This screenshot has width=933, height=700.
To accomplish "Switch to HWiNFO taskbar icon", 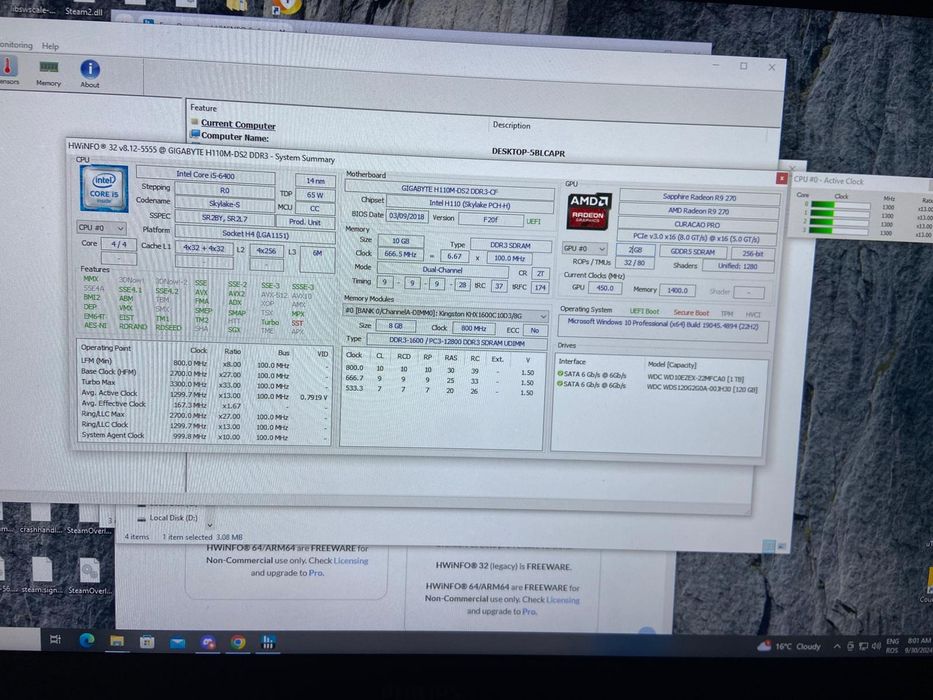I will (x=268, y=642).
